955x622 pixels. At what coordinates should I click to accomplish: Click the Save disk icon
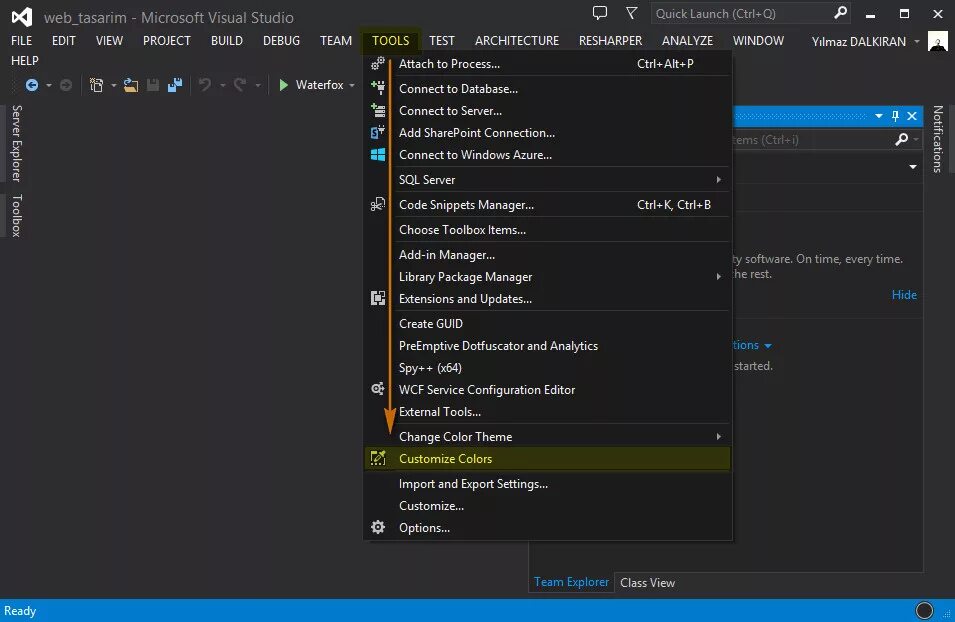pos(153,85)
